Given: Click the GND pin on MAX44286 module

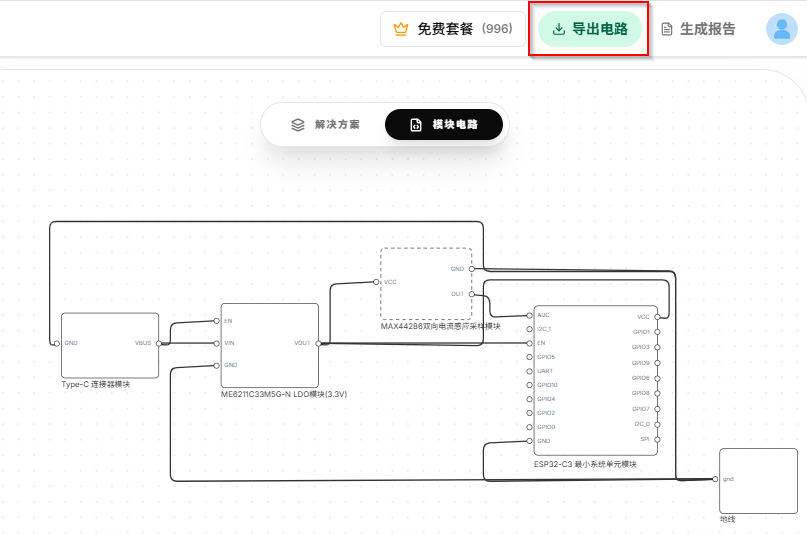Looking at the screenshot, I should [471, 269].
